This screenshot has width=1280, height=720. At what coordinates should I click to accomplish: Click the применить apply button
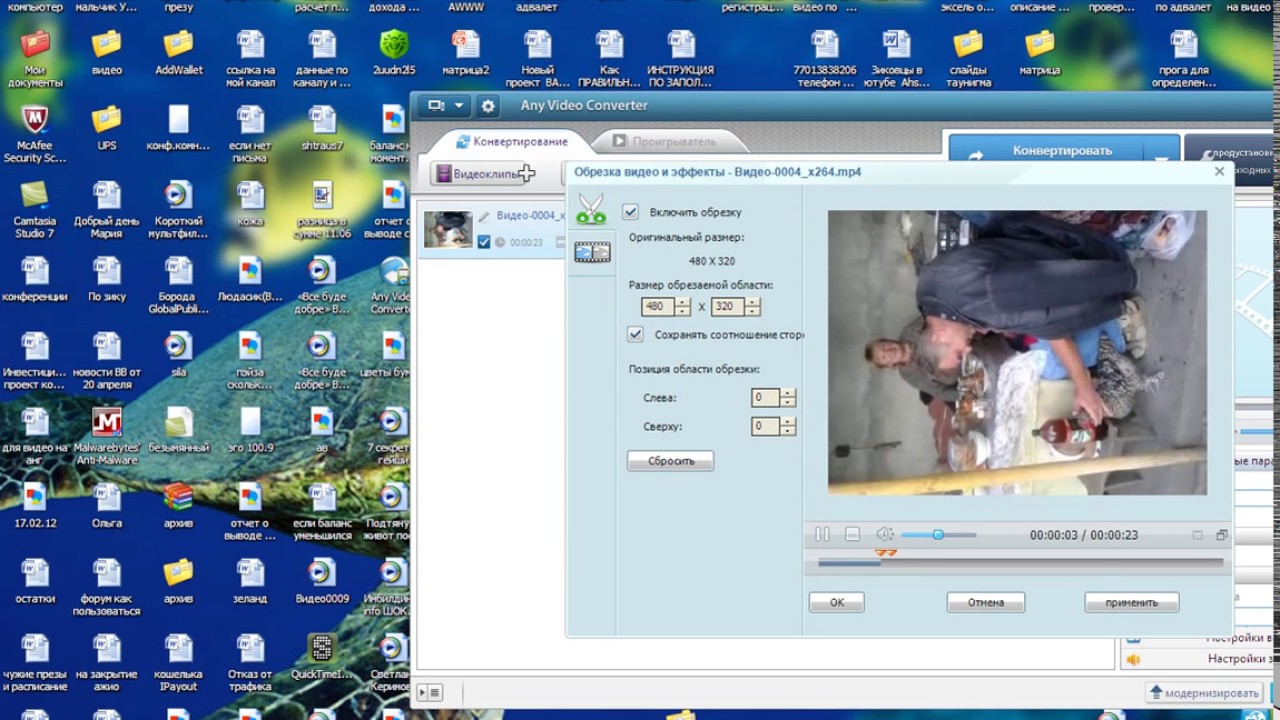[x=1132, y=602]
